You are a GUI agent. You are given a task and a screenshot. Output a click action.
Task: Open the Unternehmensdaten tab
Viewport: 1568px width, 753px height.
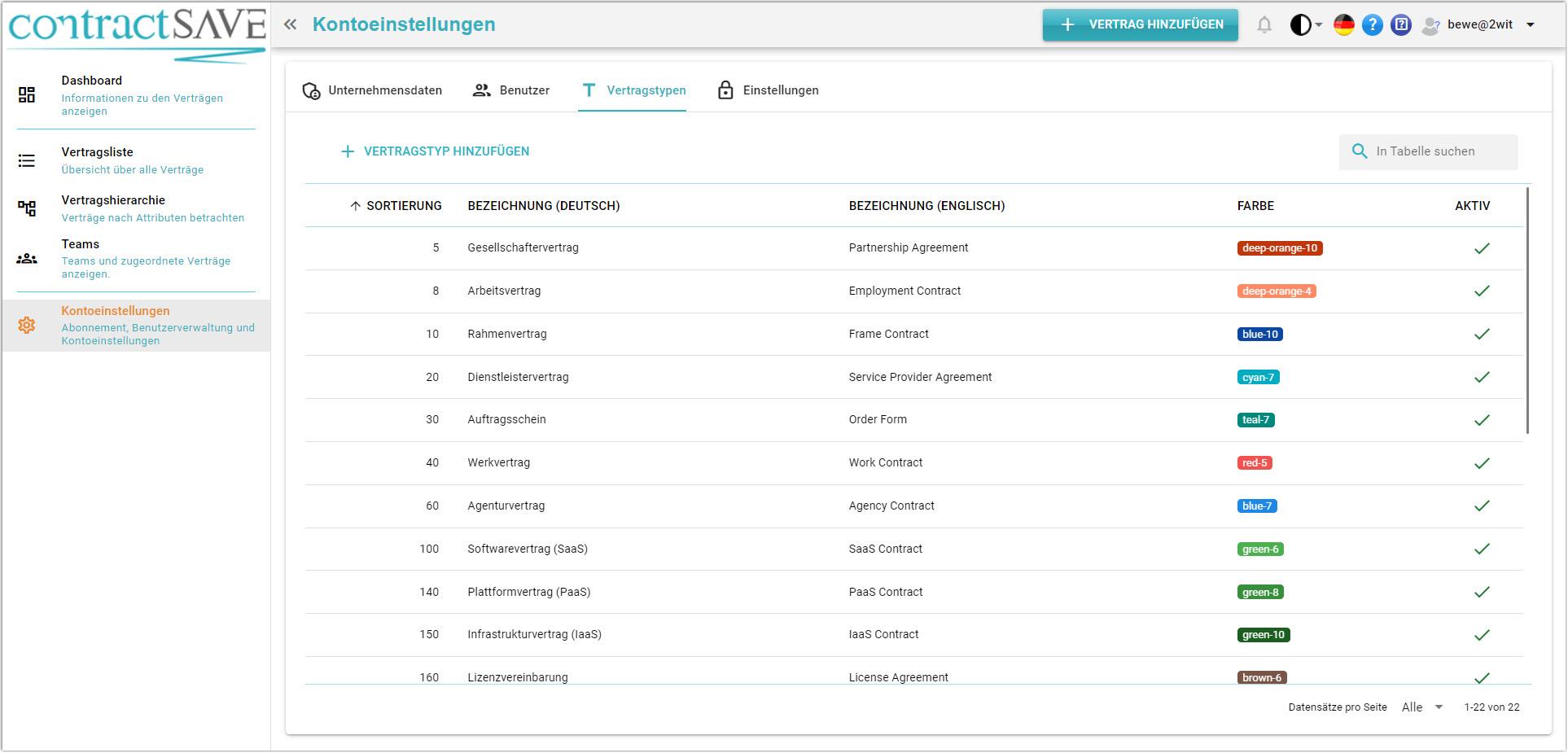click(x=372, y=90)
